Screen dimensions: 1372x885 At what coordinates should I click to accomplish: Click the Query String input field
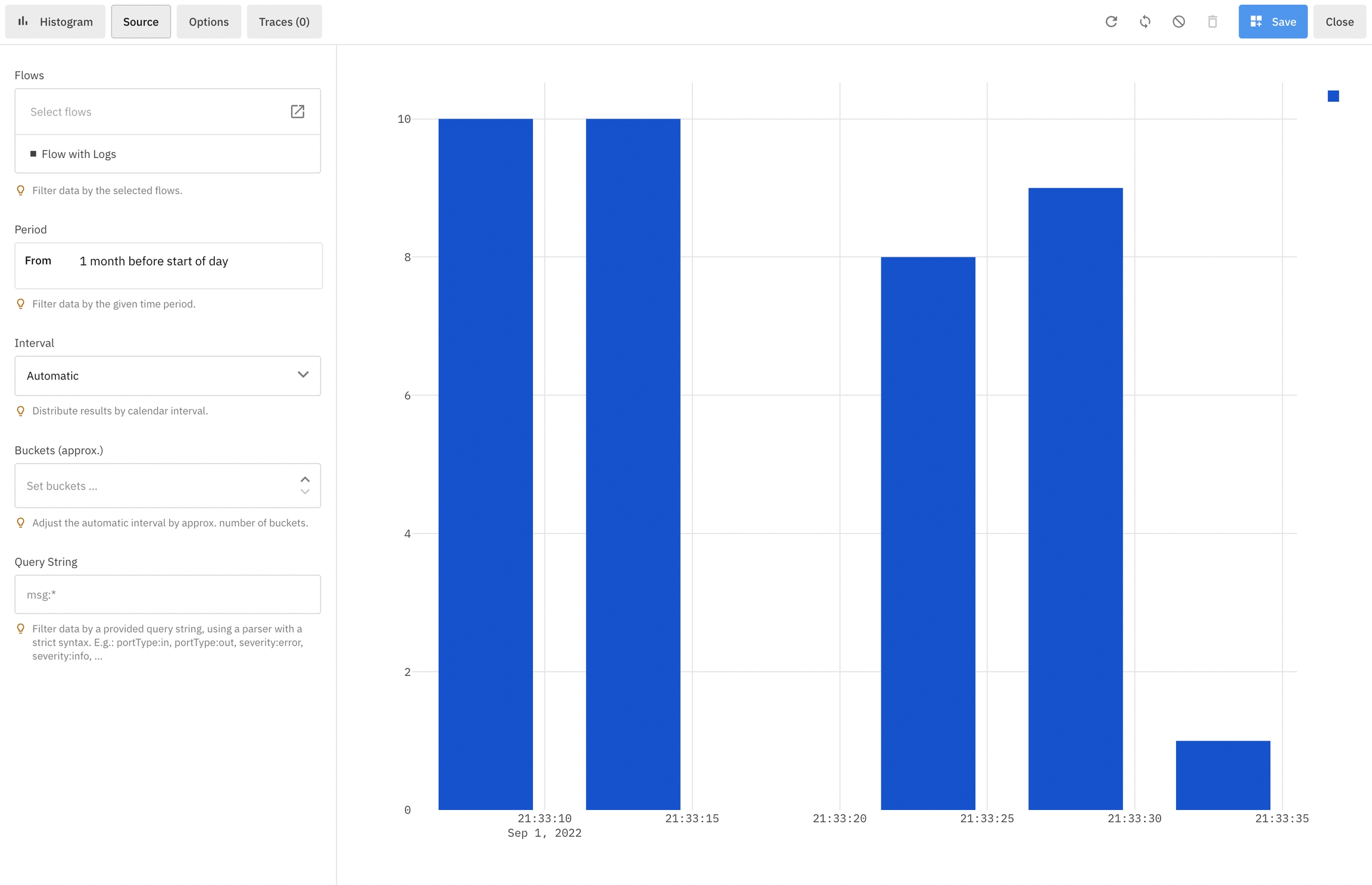167,594
